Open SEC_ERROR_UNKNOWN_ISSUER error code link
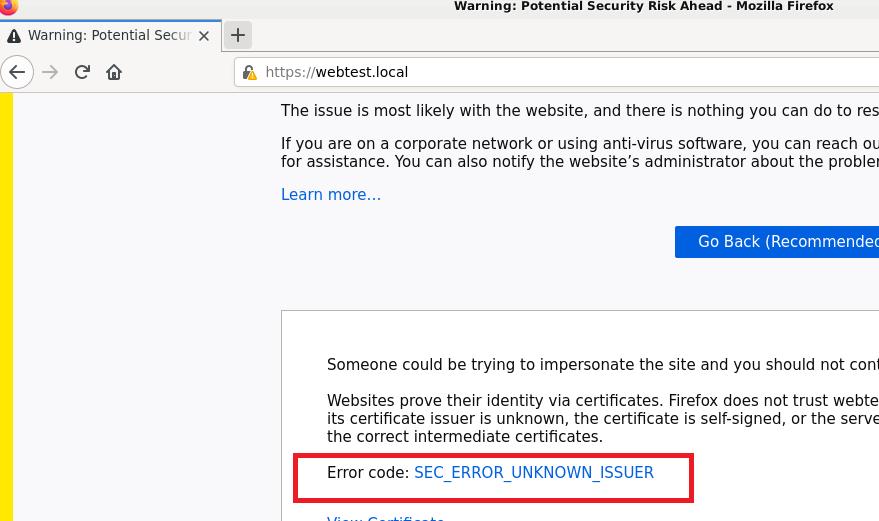This screenshot has width=879, height=521. (534, 473)
